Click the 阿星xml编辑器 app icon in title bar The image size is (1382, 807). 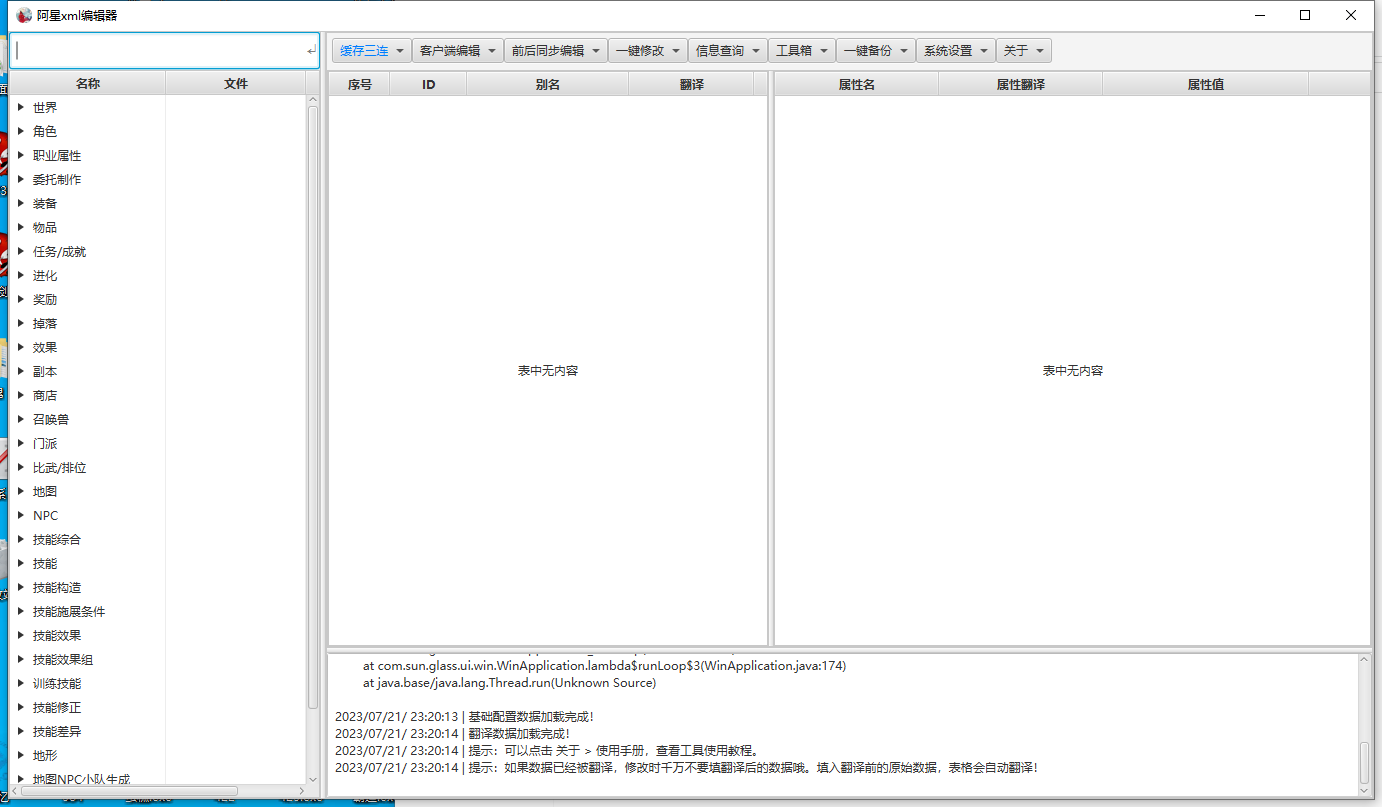pyautogui.click(x=24, y=15)
